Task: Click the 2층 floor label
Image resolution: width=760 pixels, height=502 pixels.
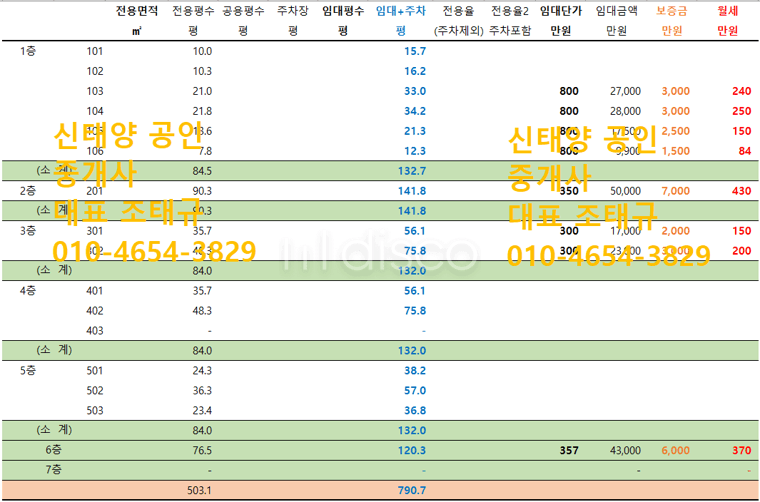Action: click(28, 191)
